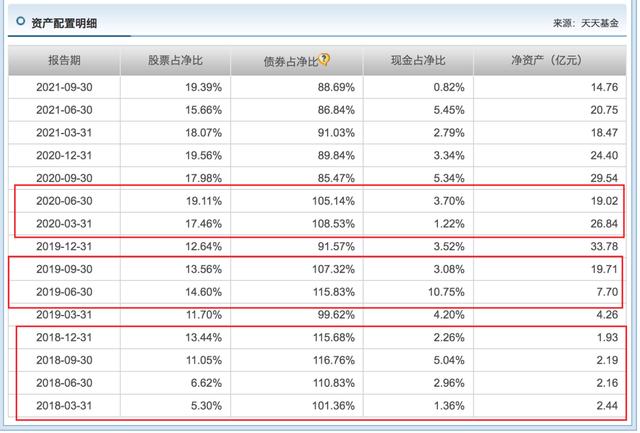This screenshot has width=640, height=433.
Task: Select the 2020-03-31 report date cell
Action: (x=64, y=224)
